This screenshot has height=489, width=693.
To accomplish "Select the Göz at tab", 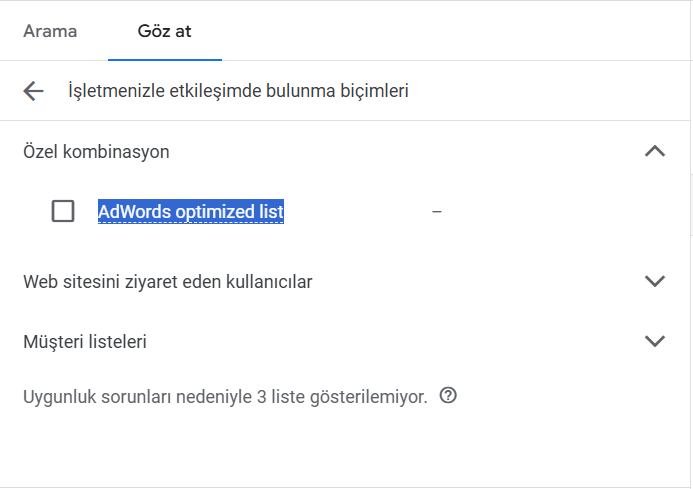I will click(x=165, y=31).
